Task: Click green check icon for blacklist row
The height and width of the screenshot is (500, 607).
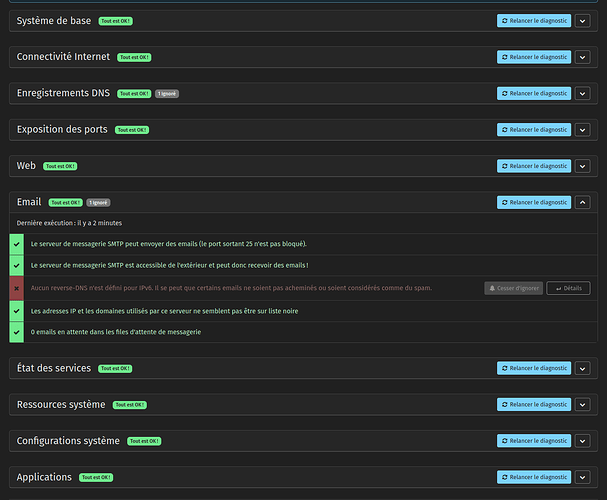Action: (x=16, y=311)
